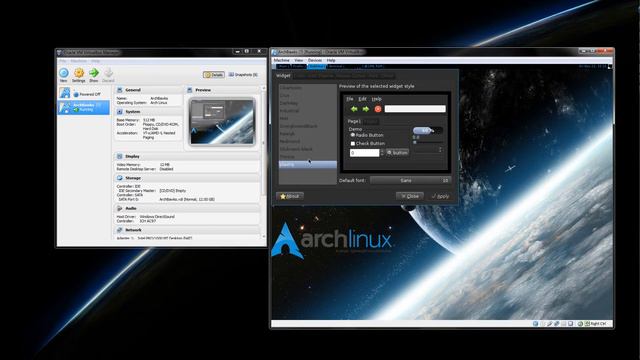Image resolution: width=640 pixels, height=360 pixels.
Task: Click the About button with star icon
Action: (x=290, y=196)
